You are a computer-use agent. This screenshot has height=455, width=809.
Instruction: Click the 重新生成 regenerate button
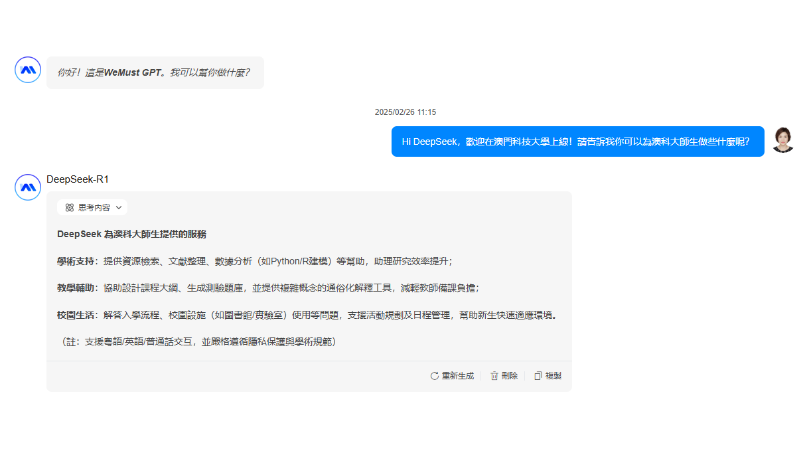tap(452, 376)
